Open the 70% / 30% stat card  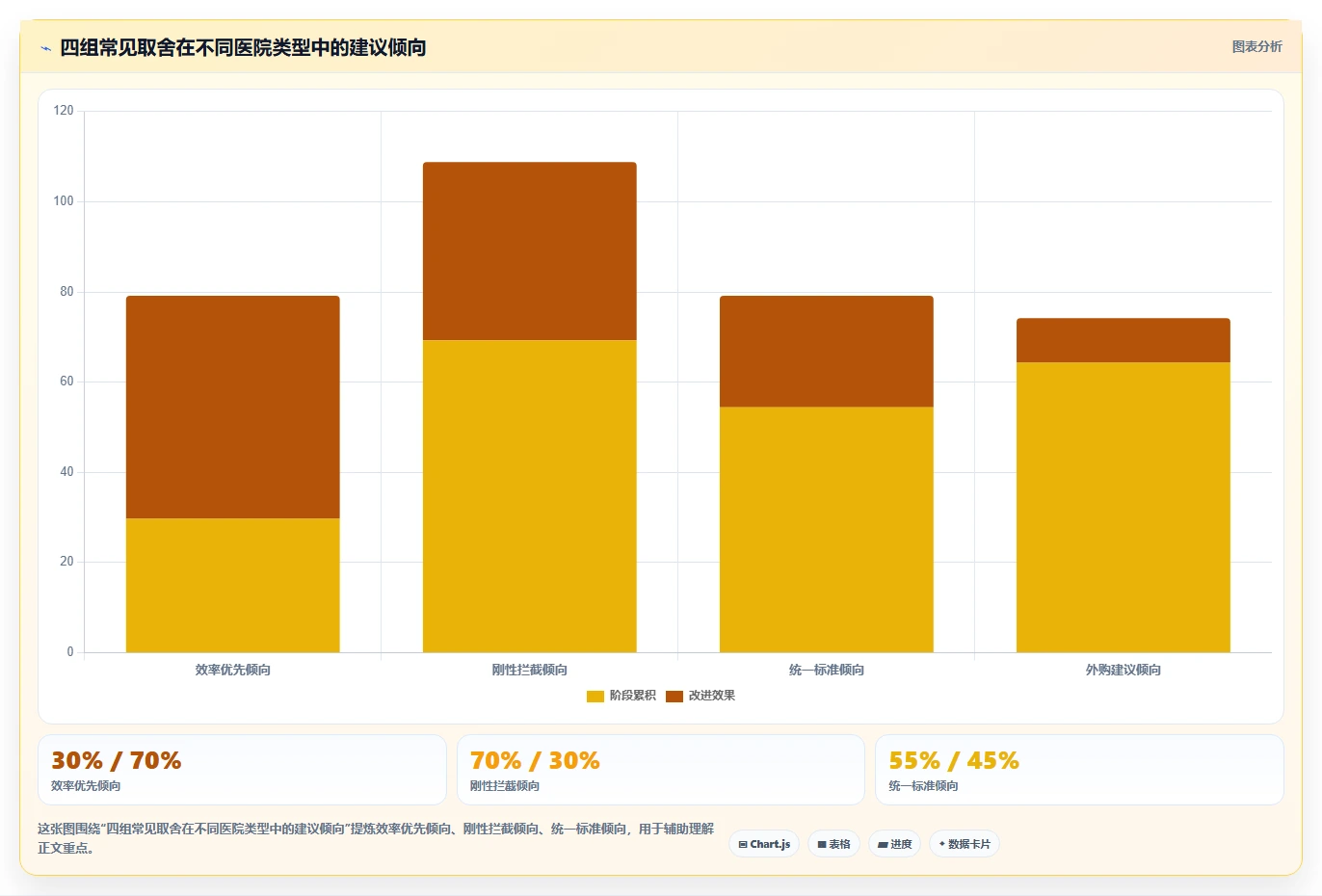pos(661,770)
